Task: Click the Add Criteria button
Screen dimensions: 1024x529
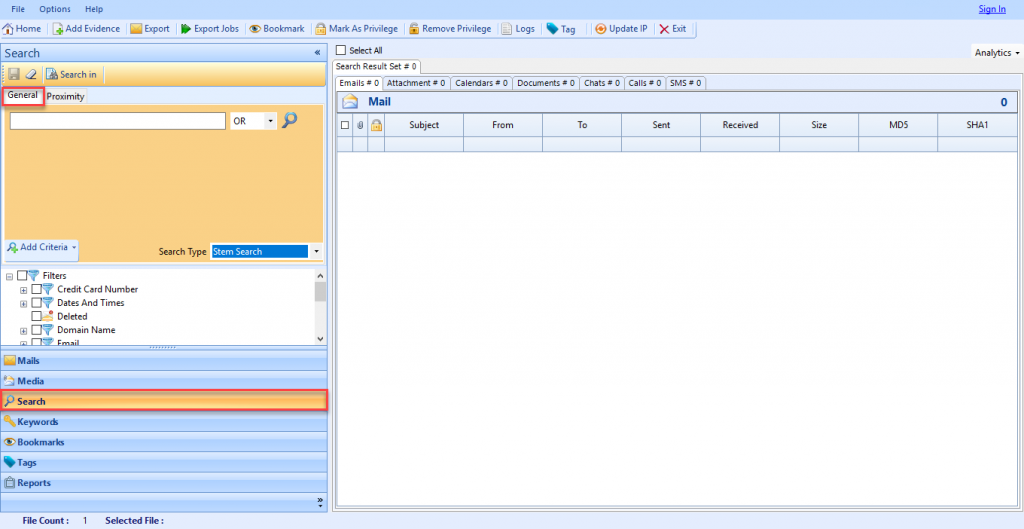Action: 42,247
